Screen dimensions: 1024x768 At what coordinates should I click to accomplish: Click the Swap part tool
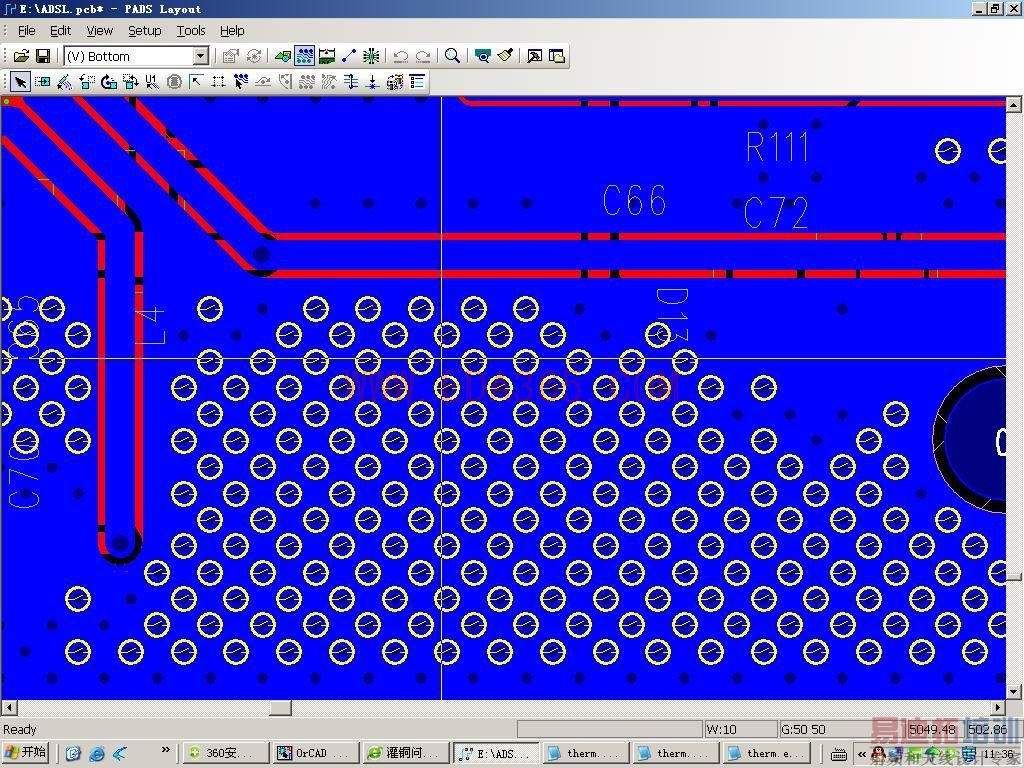click(130, 82)
